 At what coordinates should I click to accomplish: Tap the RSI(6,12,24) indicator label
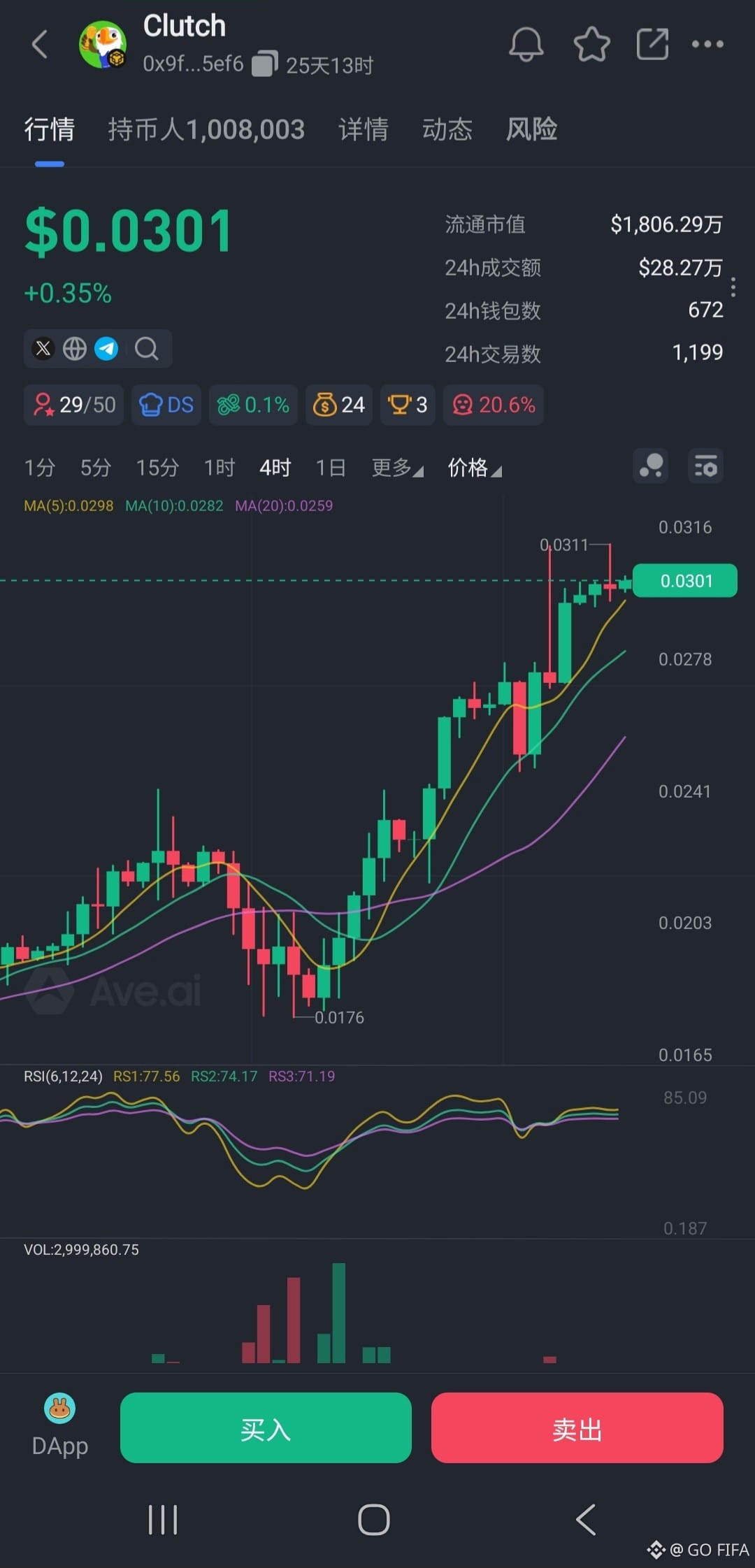pyautogui.click(x=63, y=1077)
